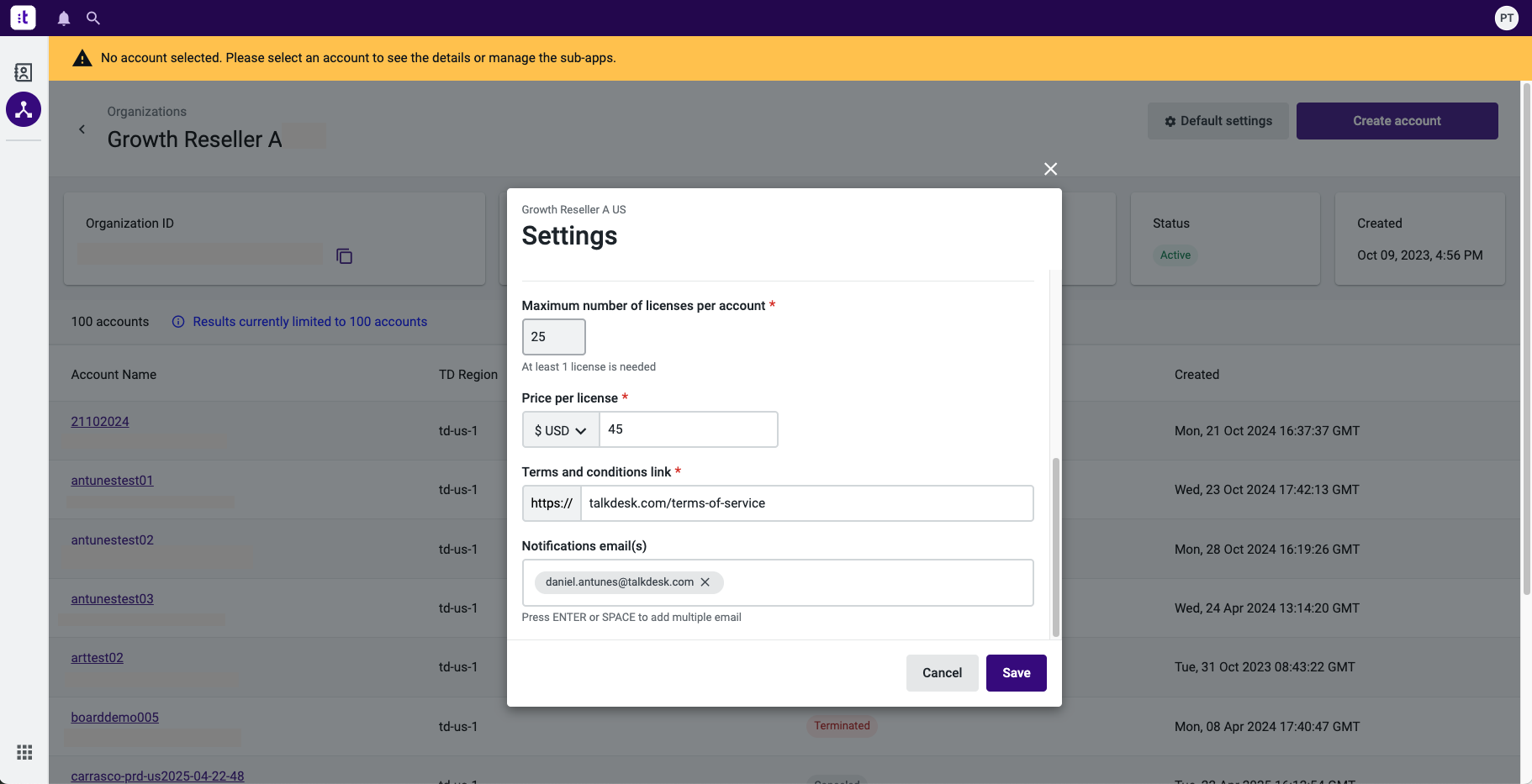Click the Account Name column header
Image resolution: width=1532 pixels, height=784 pixels.
(x=114, y=375)
